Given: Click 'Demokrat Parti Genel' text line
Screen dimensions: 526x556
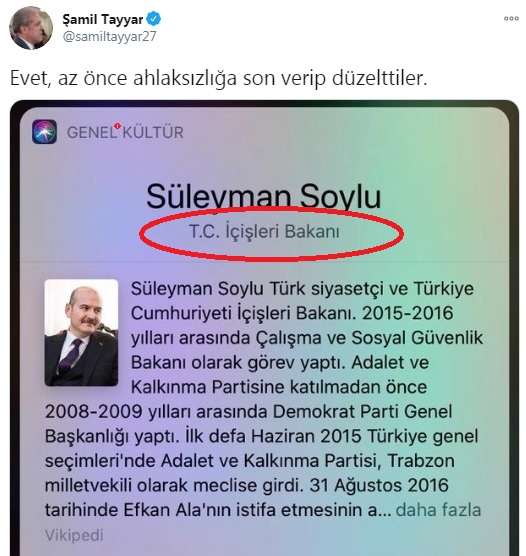Looking at the screenshot, I should click(362, 412).
